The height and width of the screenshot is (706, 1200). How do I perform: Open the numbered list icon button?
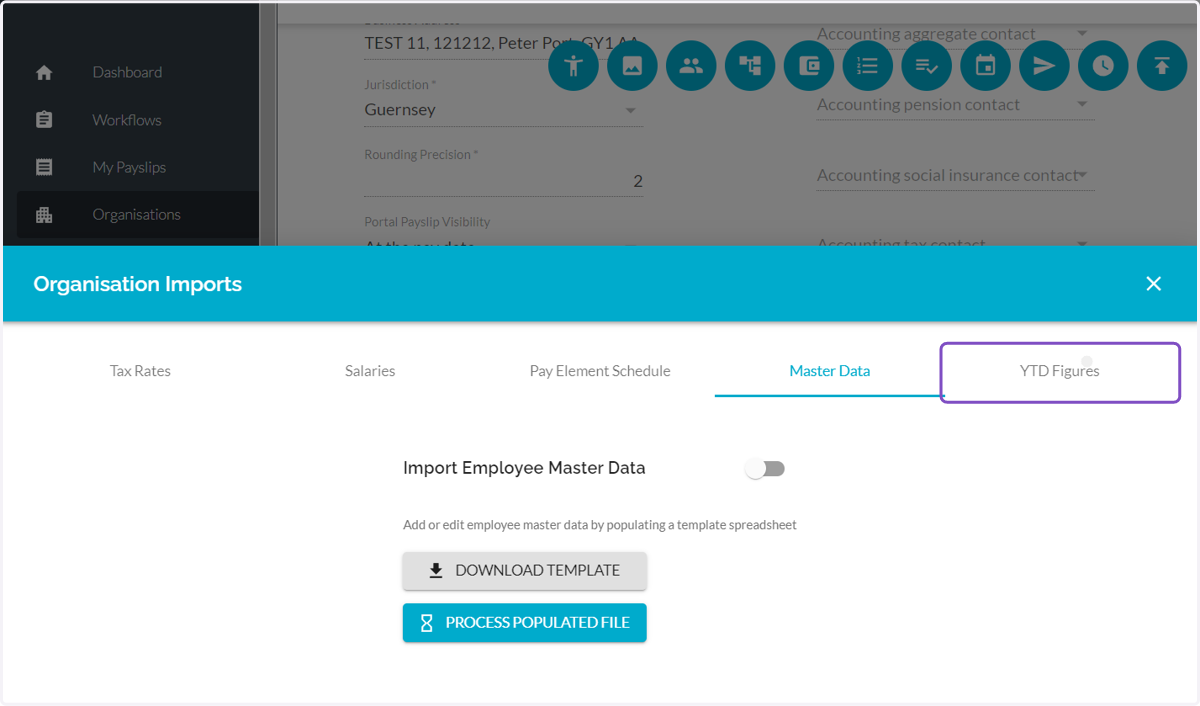[868, 65]
